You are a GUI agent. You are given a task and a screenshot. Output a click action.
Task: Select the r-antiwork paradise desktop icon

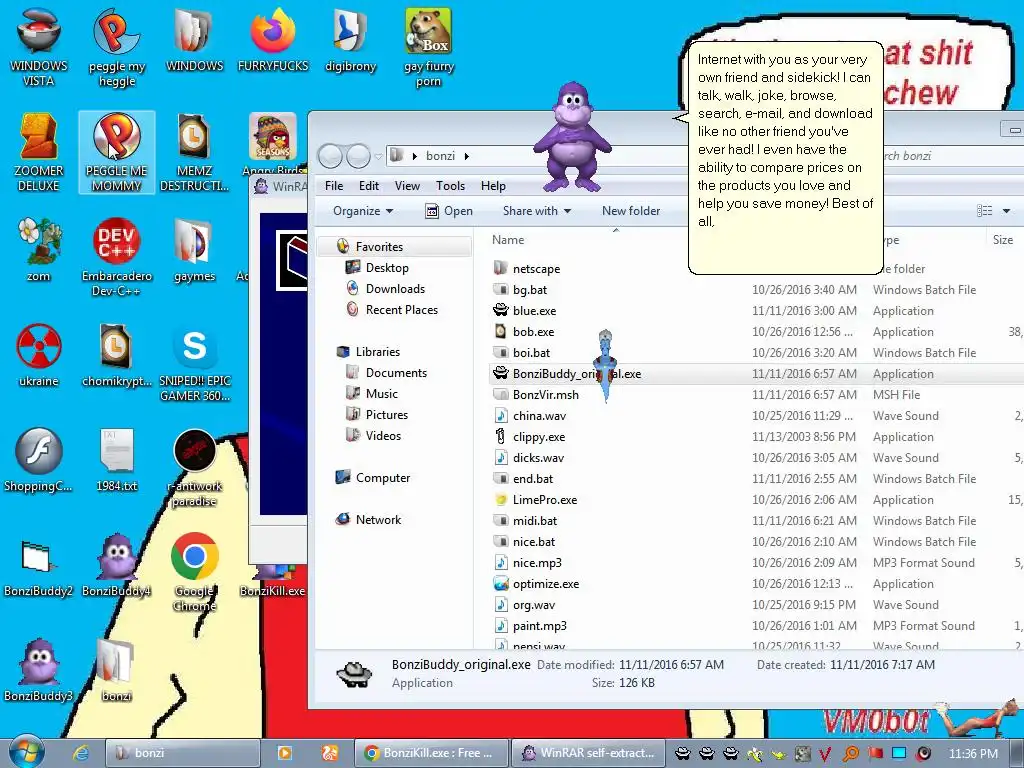tap(194, 466)
